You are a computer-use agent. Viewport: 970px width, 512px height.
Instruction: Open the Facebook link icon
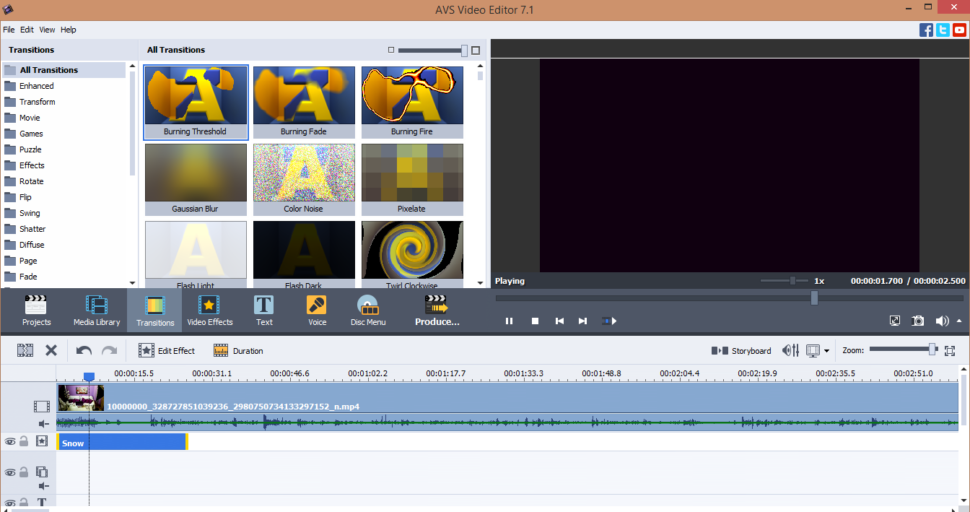(926, 30)
